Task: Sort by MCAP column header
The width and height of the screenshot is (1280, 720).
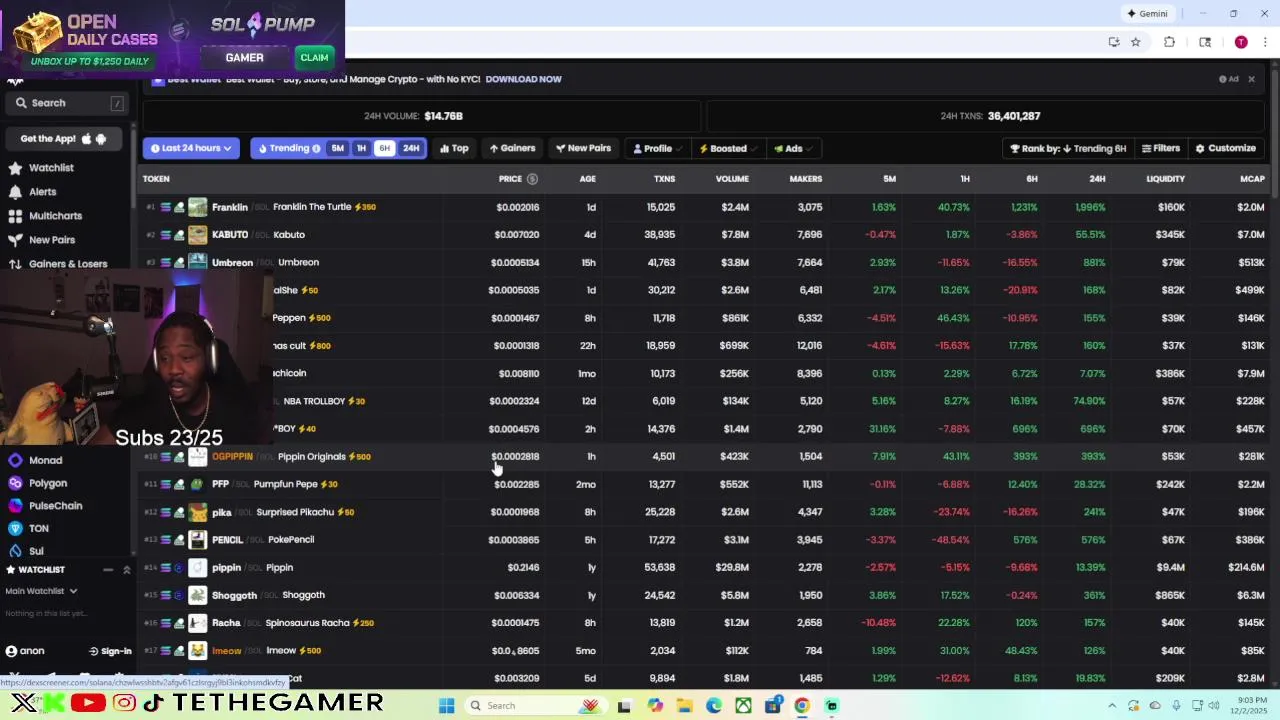Action: [x=1252, y=179]
